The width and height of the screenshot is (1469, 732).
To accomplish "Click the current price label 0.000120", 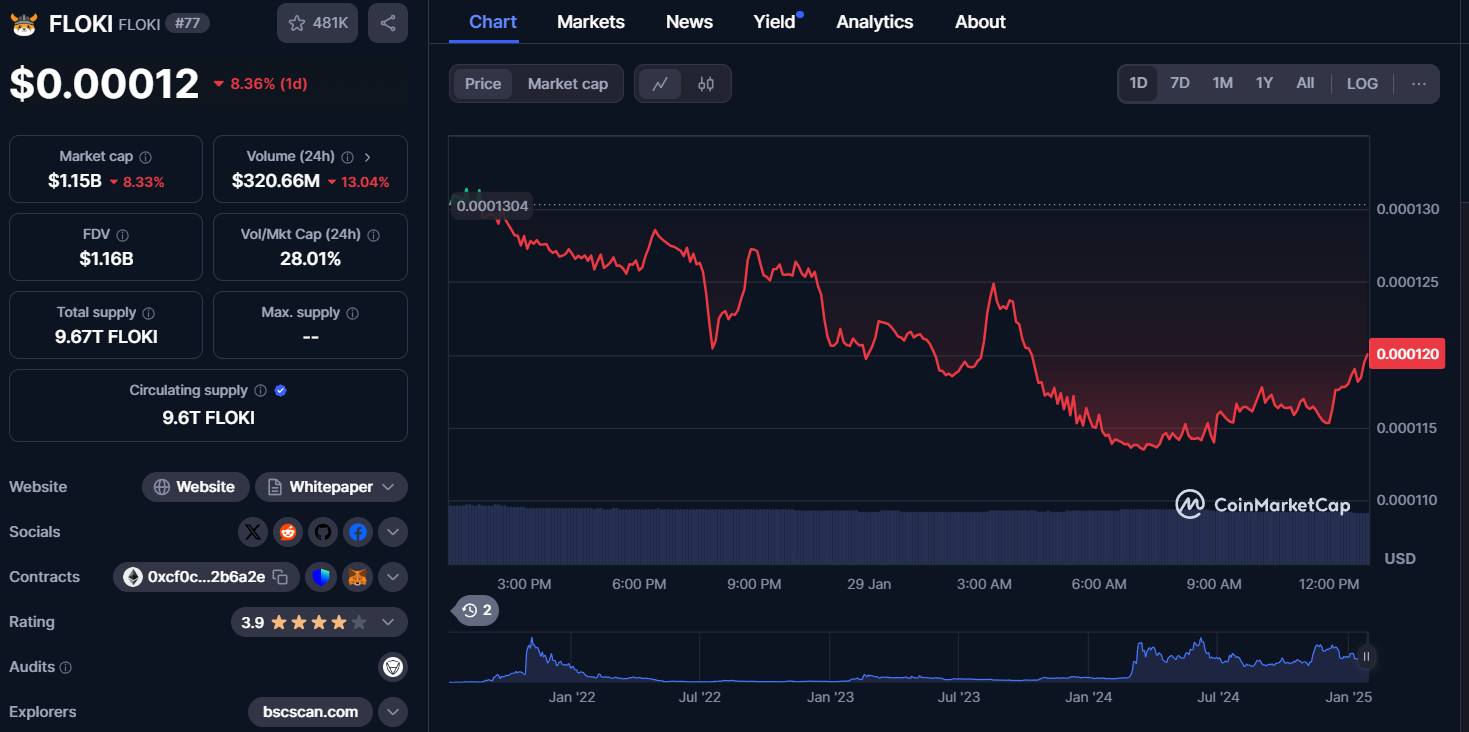I will click(x=1406, y=354).
